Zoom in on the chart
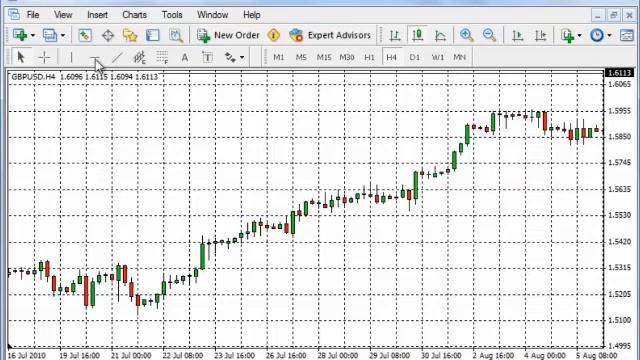640x360 pixels. point(467,36)
